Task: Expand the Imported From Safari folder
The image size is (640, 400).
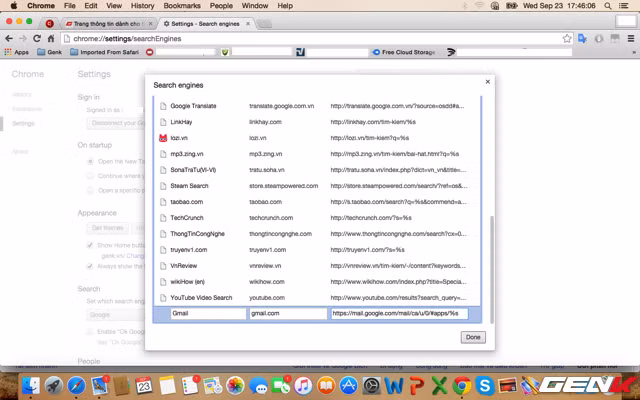Action: (110, 52)
